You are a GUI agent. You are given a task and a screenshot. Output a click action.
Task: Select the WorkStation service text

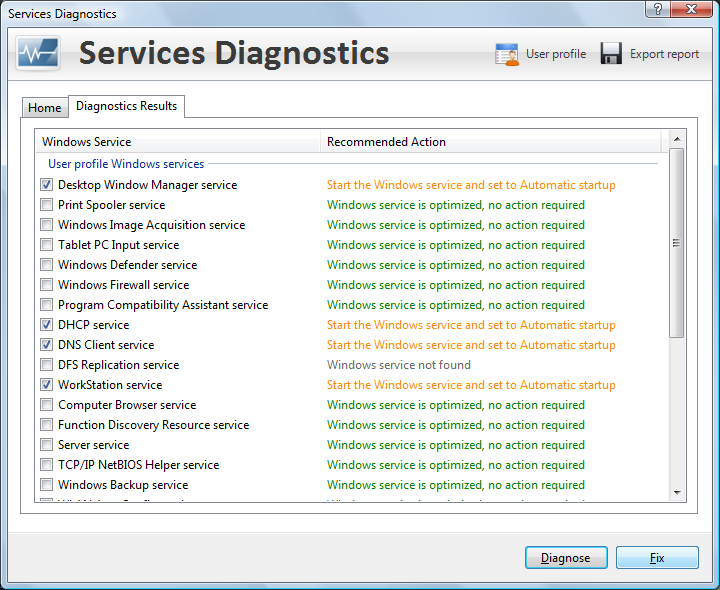point(110,385)
